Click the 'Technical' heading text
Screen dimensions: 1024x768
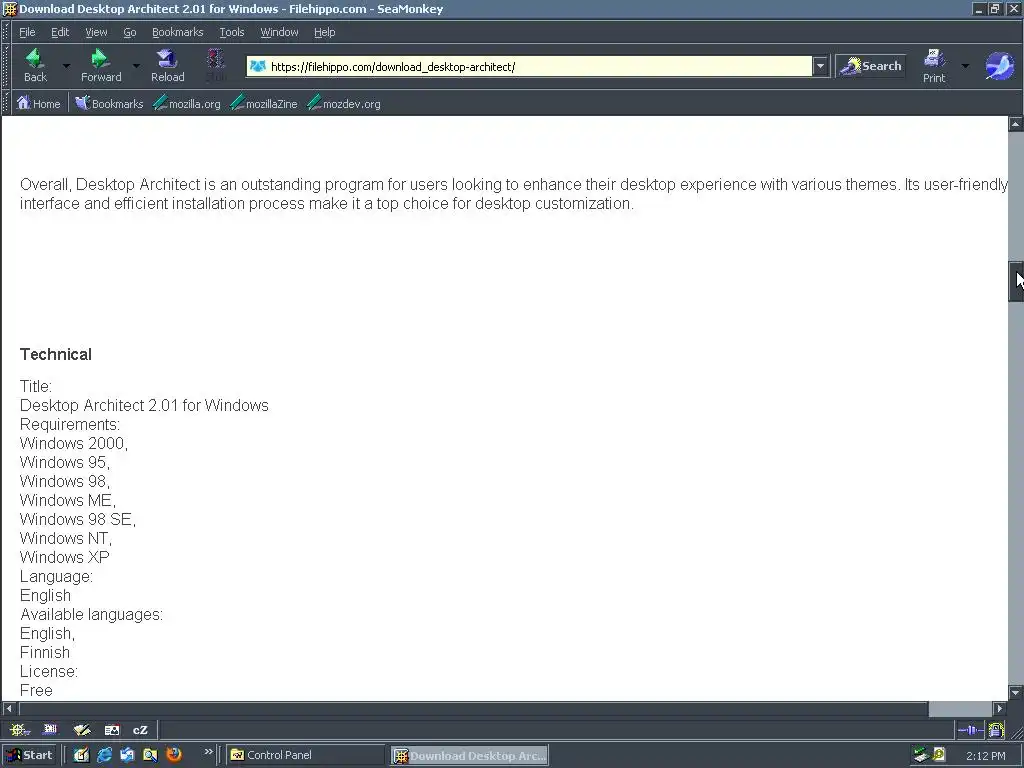[x=56, y=355]
